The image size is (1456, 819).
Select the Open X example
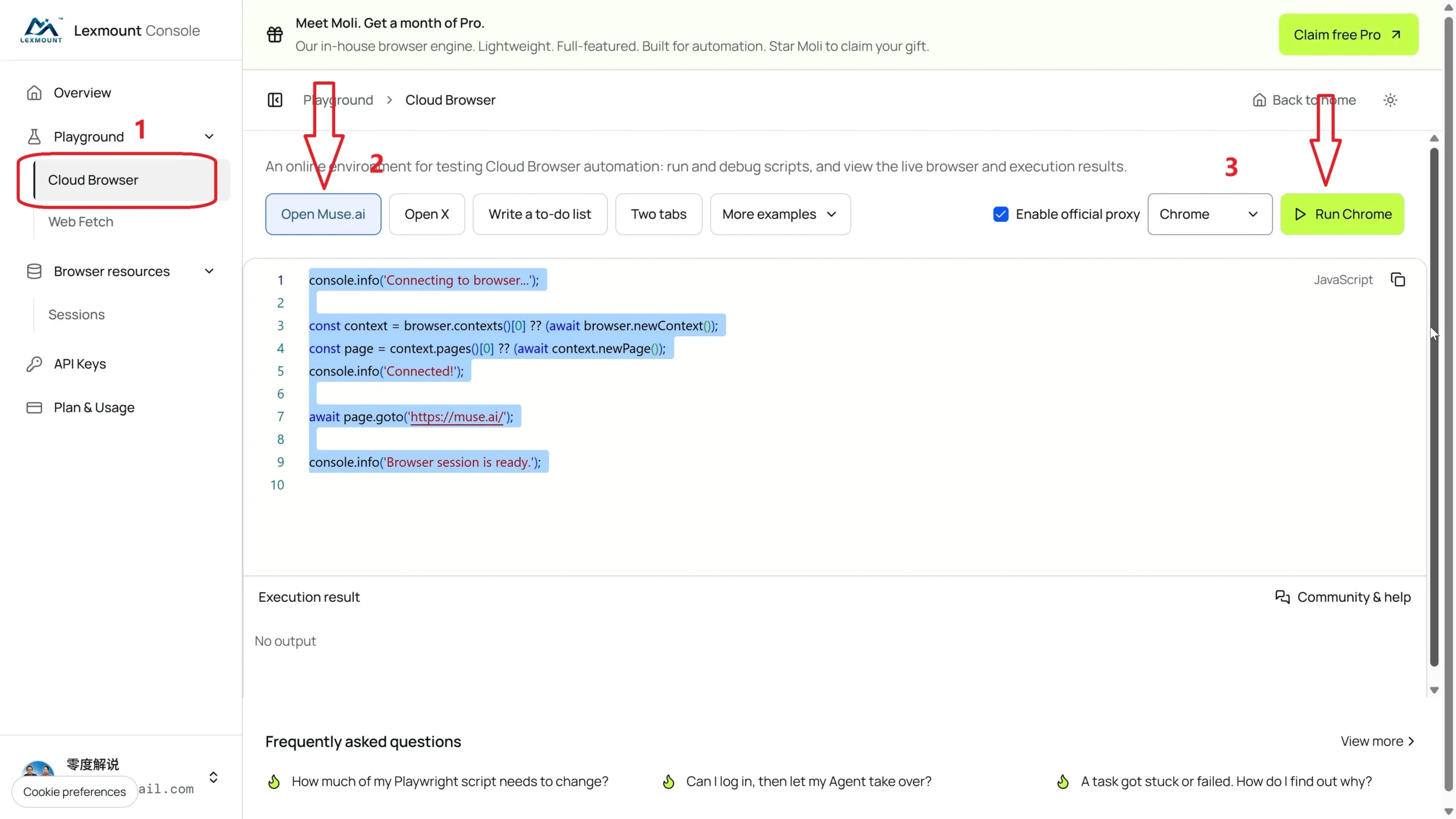click(x=427, y=214)
